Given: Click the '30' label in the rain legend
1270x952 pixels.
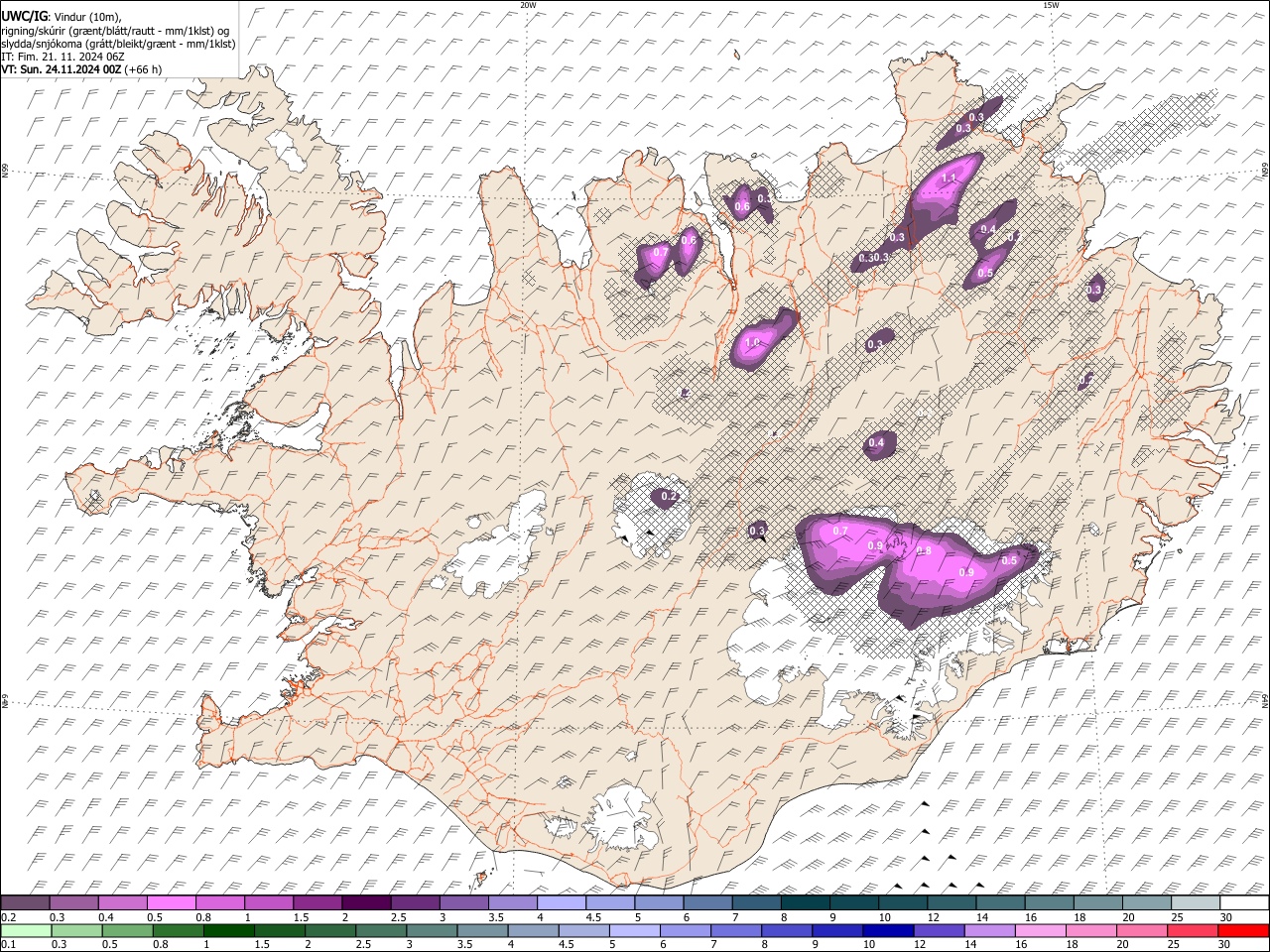Looking at the screenshot, I should [x=1226, y=944].
